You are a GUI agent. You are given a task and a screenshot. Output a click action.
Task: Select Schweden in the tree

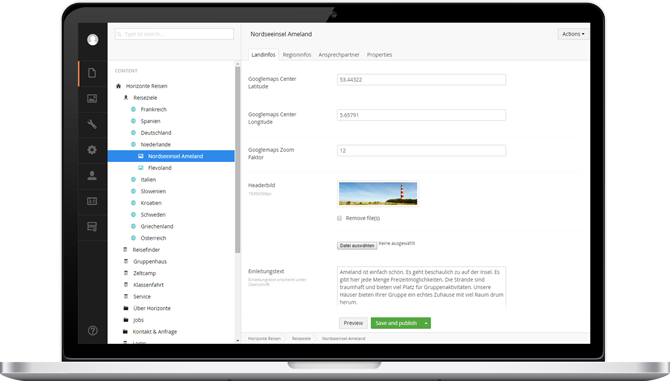click(x=153, y=215)
